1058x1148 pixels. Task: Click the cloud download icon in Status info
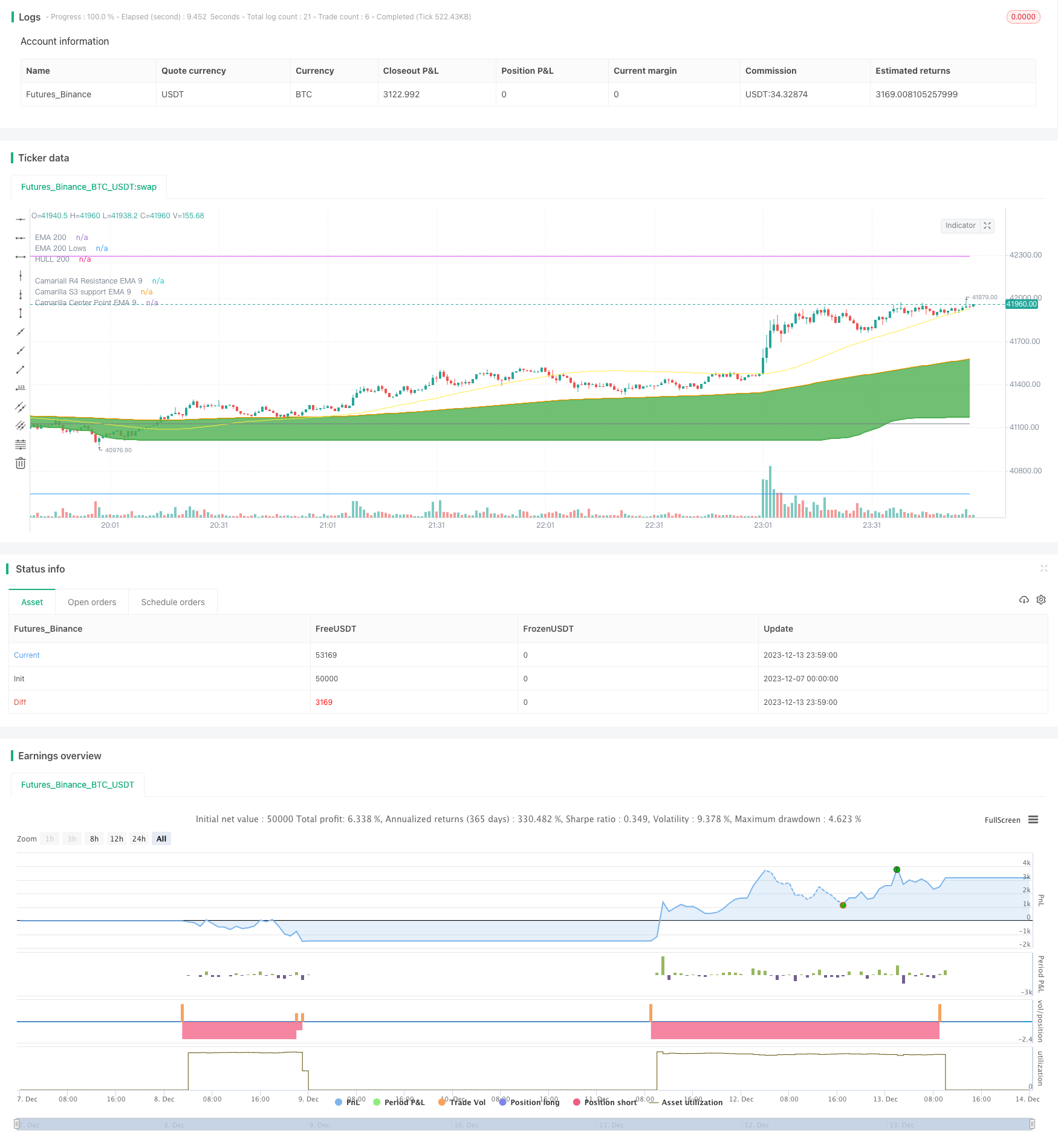[x=1024, y=600]
